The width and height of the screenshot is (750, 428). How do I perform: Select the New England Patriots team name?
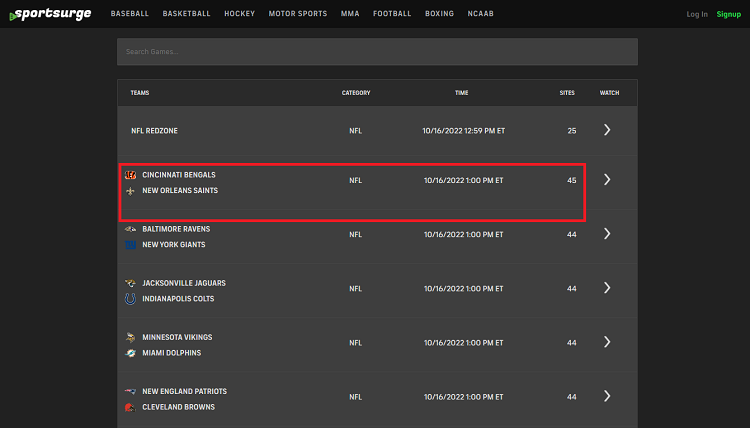[x=185, y=392]
